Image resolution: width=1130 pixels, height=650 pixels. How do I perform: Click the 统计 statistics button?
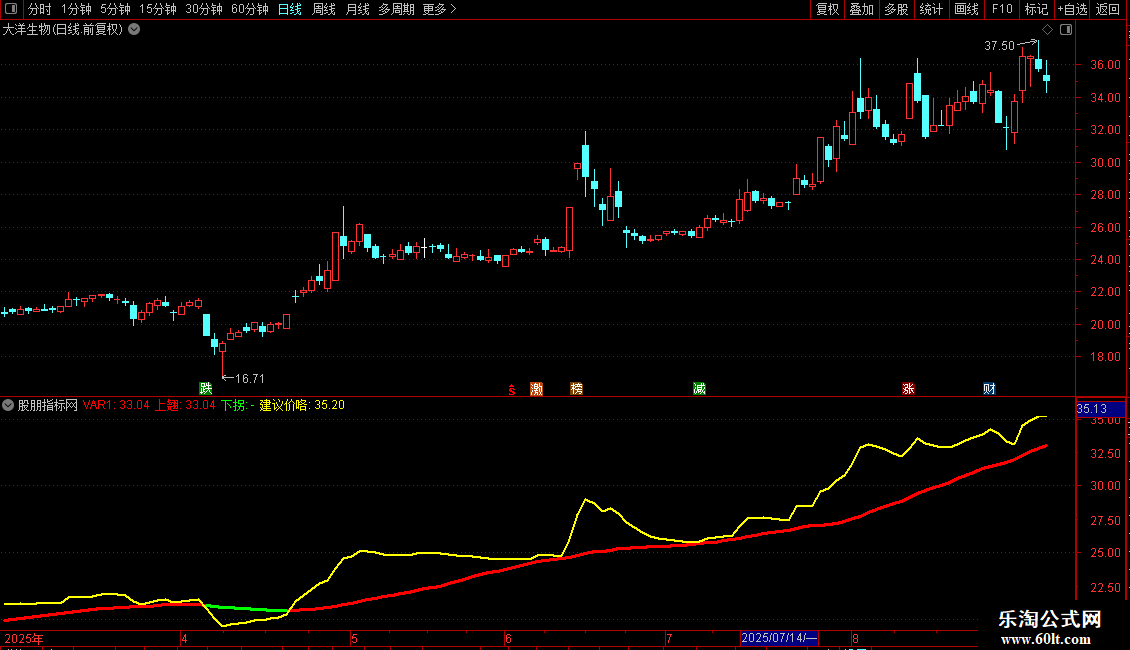(931, 9)
